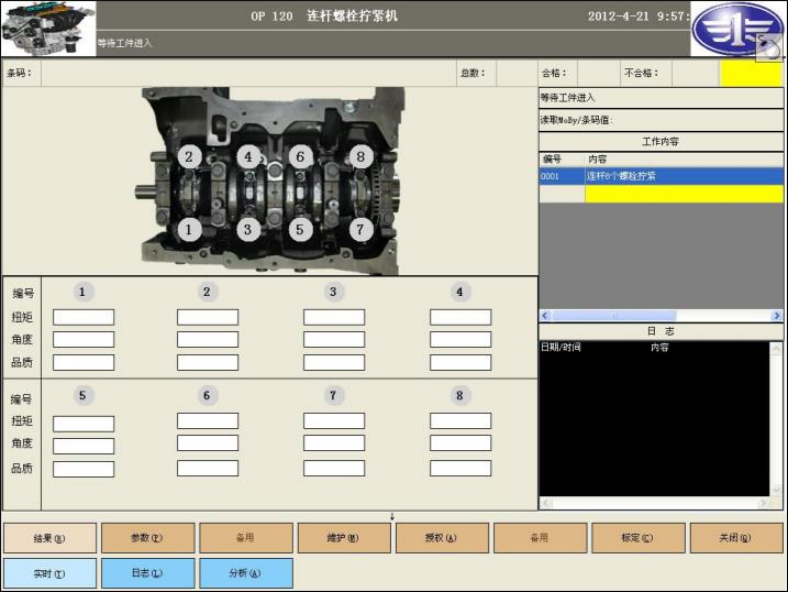This screenshot has width=788, height=592.
Task: Click the 角度 field for bolt 1
Action: coord(83,339)
